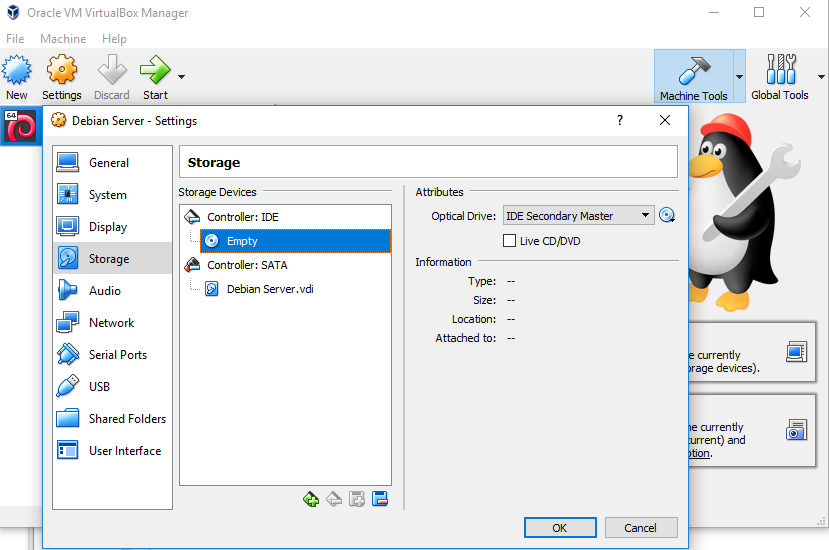Open the Serial Ports settings category

(112, 354)
